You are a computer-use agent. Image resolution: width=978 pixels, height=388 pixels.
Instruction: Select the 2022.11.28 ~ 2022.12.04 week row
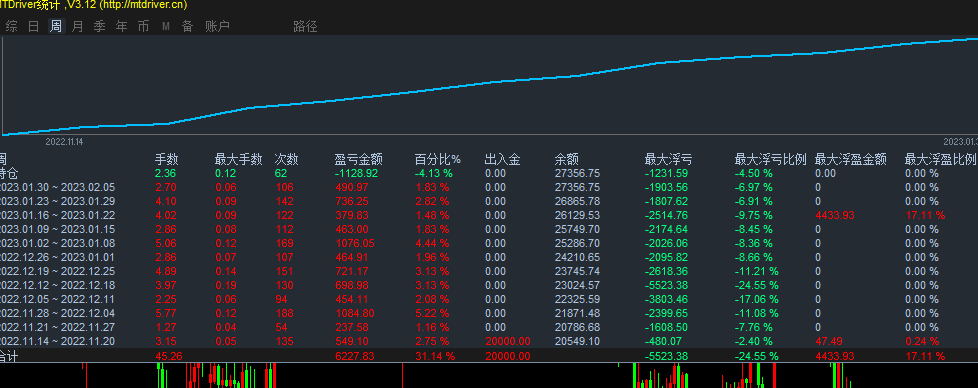(x=489, y=313)
